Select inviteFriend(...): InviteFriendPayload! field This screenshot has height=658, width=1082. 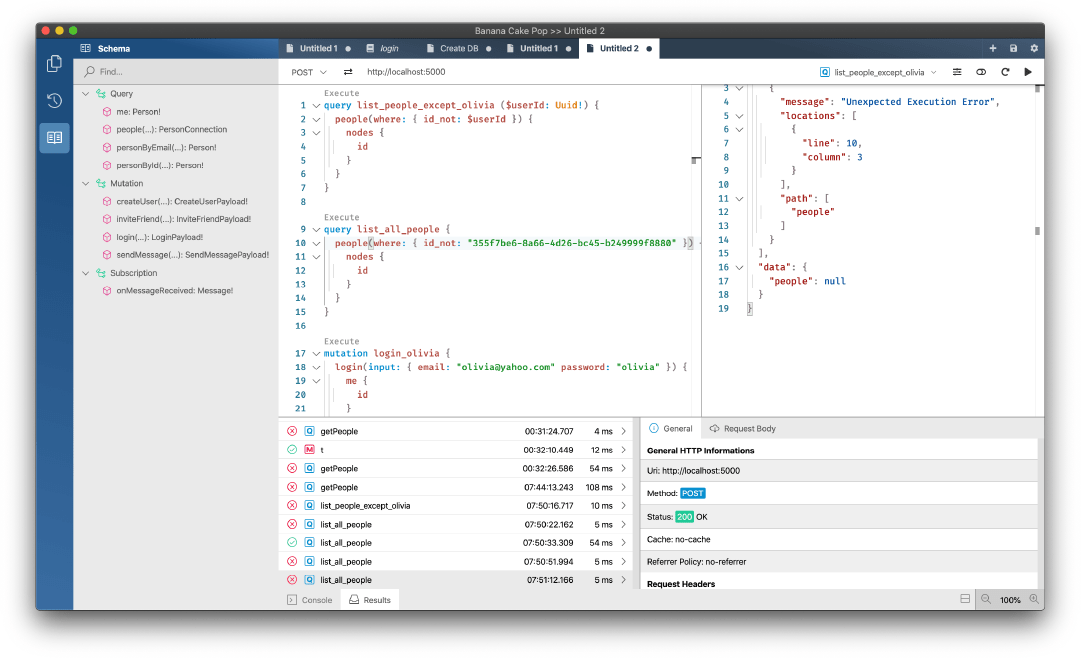184,219
